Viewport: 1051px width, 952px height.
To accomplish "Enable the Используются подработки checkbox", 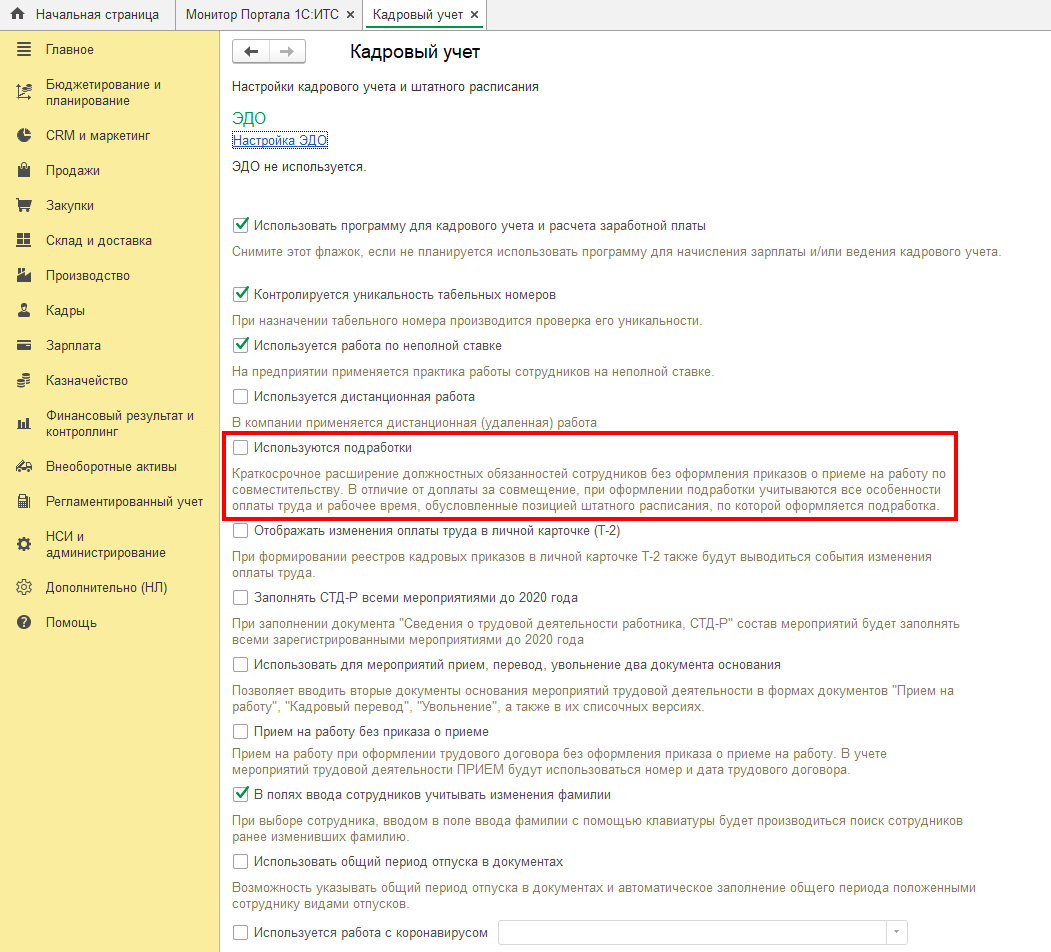I will coord(241,447).
